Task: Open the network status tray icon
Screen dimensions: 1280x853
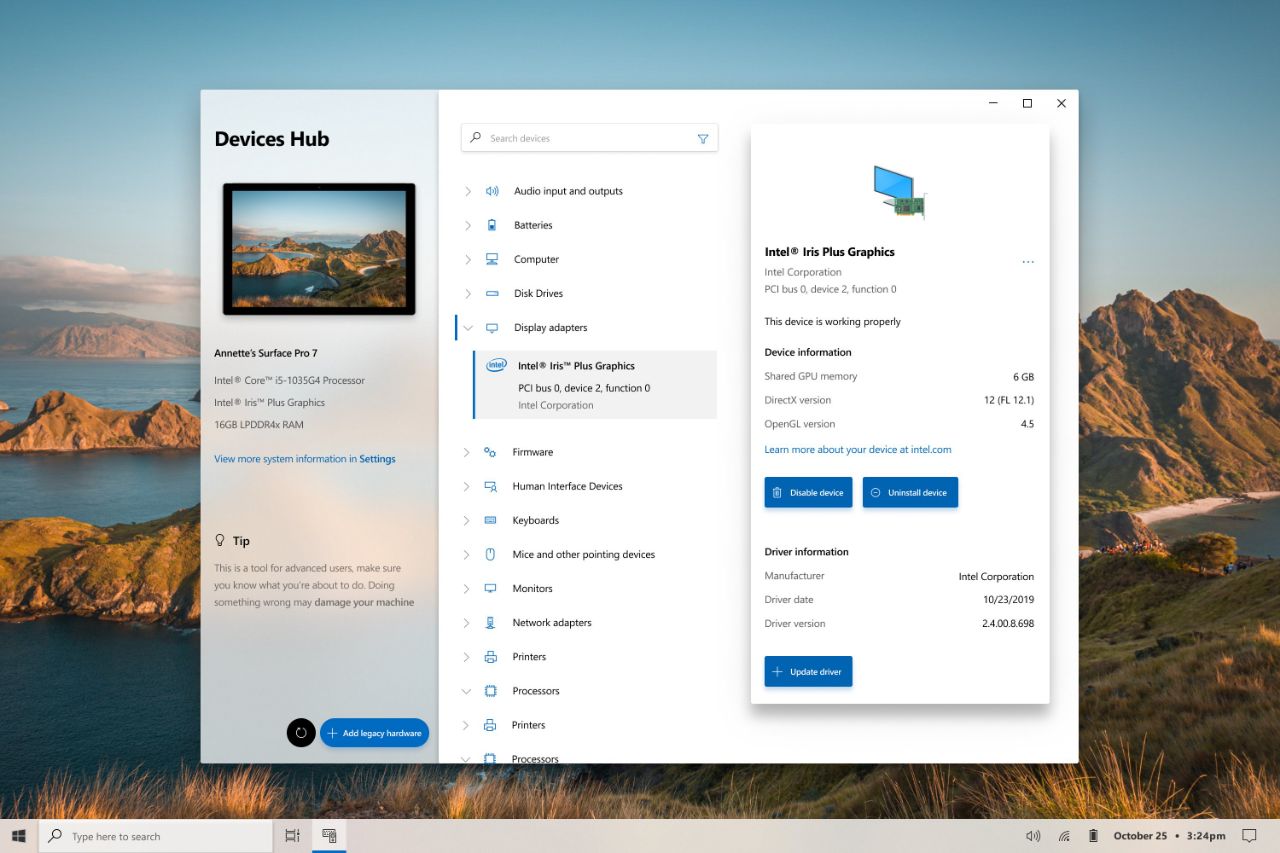Action: [x=1064, y=836]
